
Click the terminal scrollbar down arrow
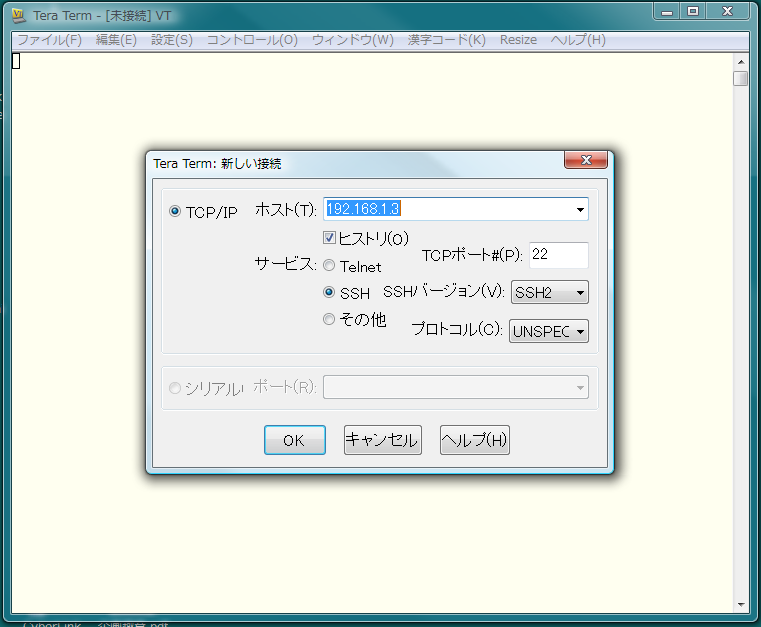tap(741, 605)
